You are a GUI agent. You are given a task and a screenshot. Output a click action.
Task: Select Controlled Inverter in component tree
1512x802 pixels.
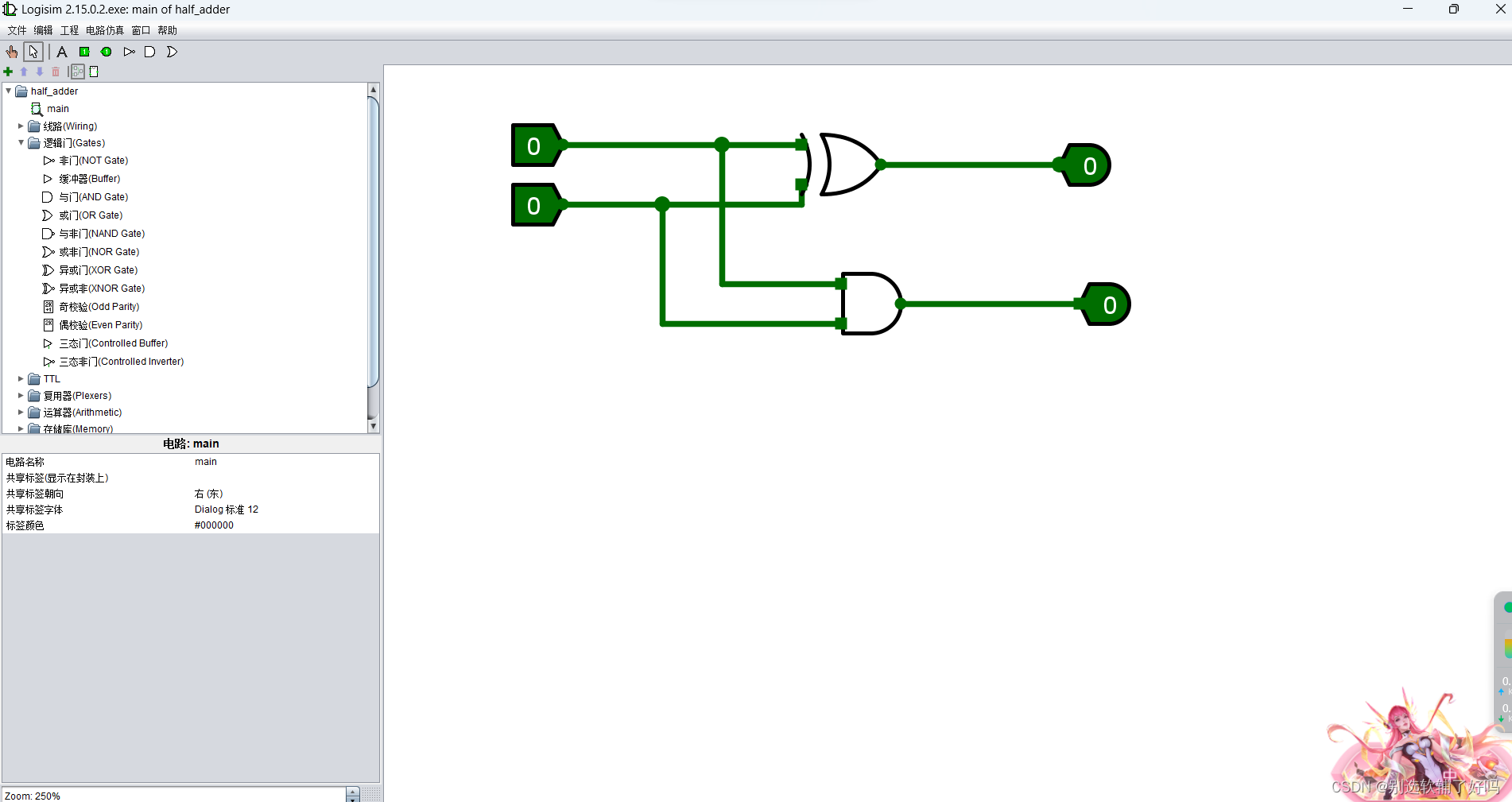click(x=121, y=362)
